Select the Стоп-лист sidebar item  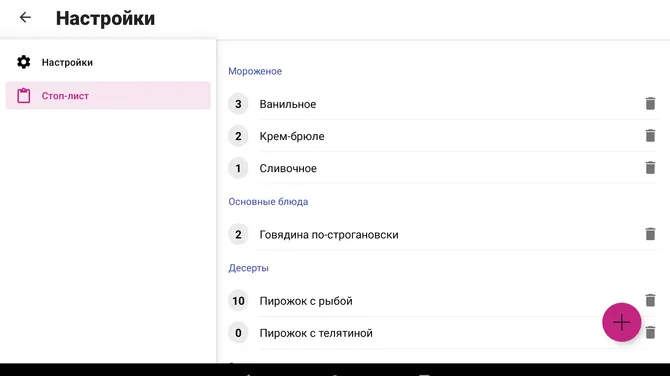click(x=108, y=95)
